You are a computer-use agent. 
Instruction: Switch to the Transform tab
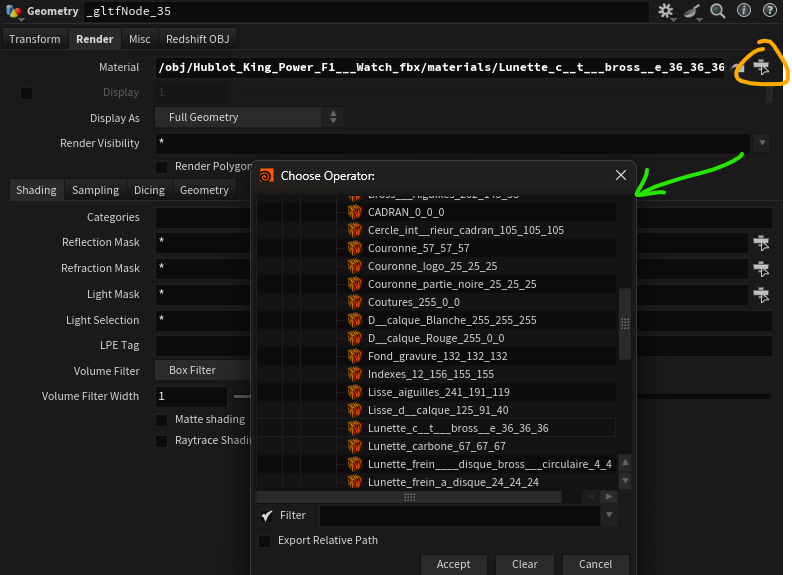coord(34,39)
